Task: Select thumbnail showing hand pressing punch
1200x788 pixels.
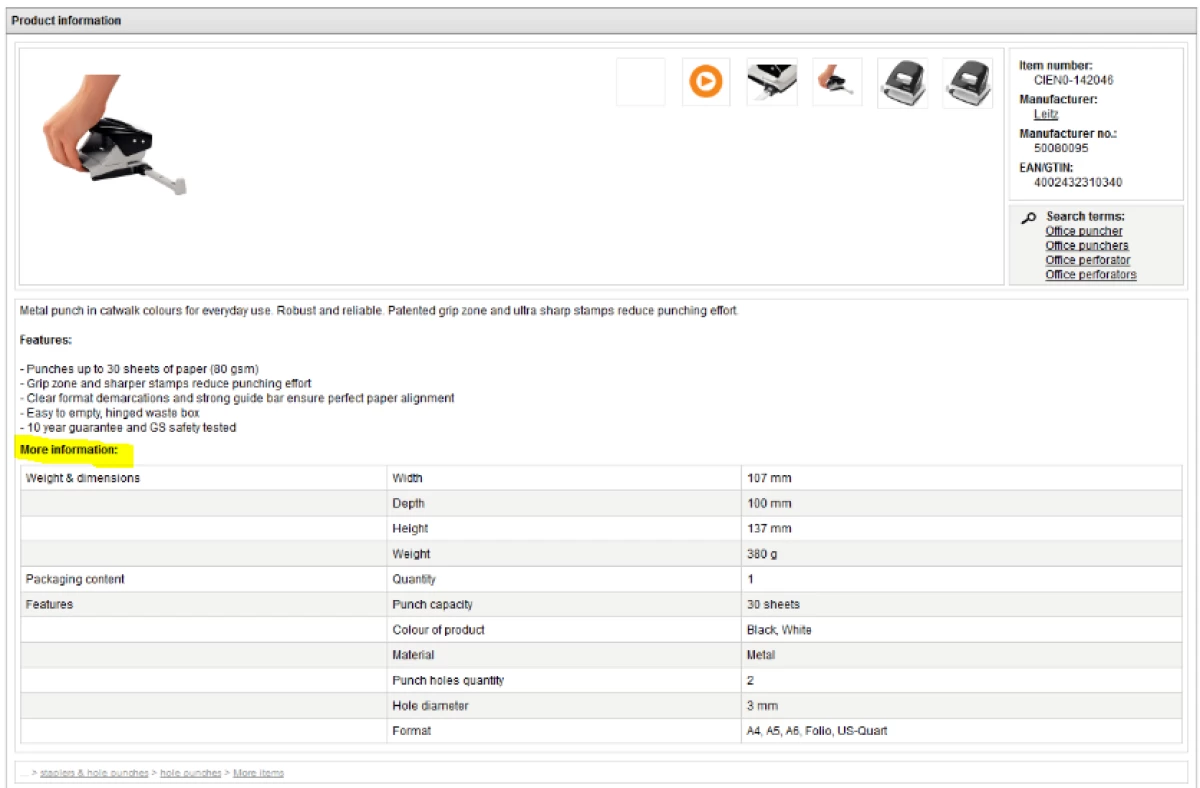Action: (837, 82)
